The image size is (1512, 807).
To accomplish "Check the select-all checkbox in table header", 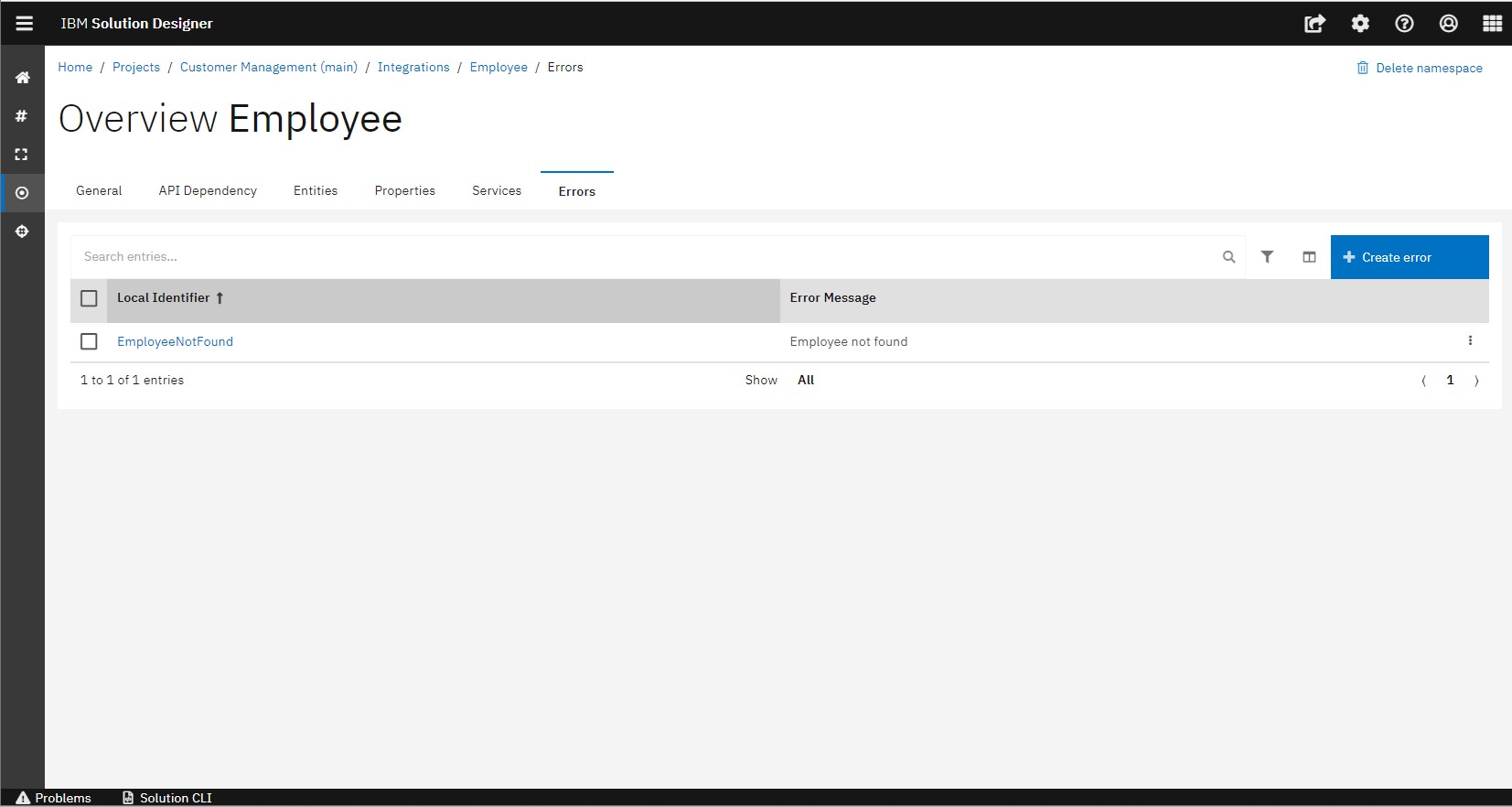I will click(89, 298).
